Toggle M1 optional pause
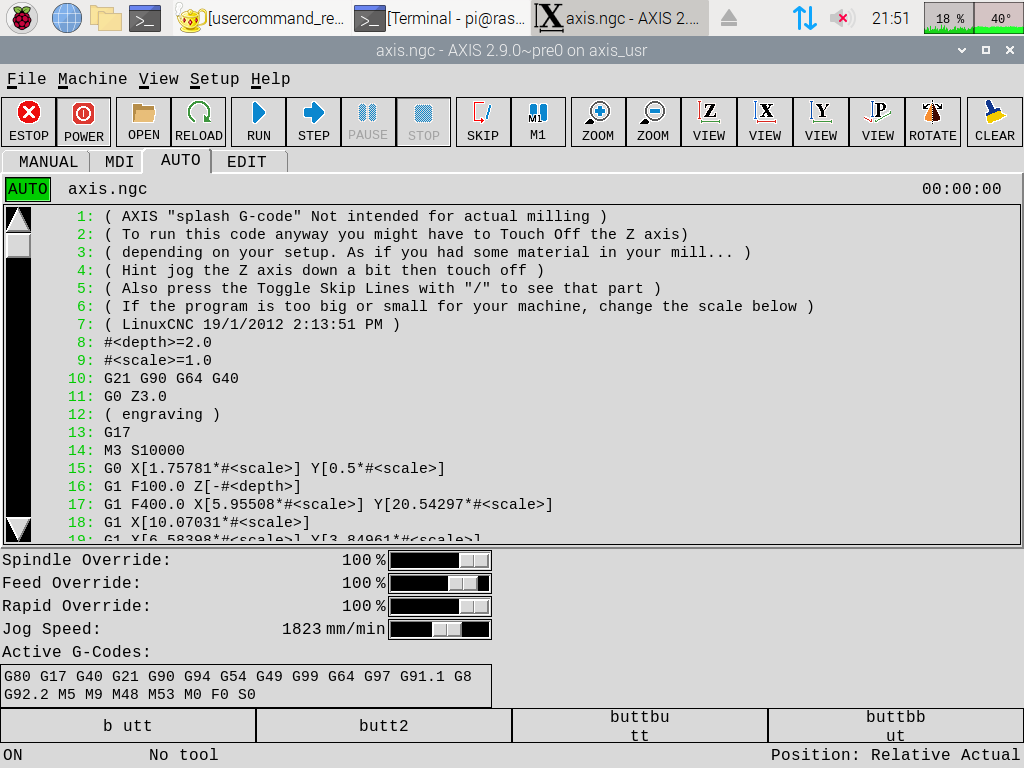The image size is (1024, 768). click(538, 122)
